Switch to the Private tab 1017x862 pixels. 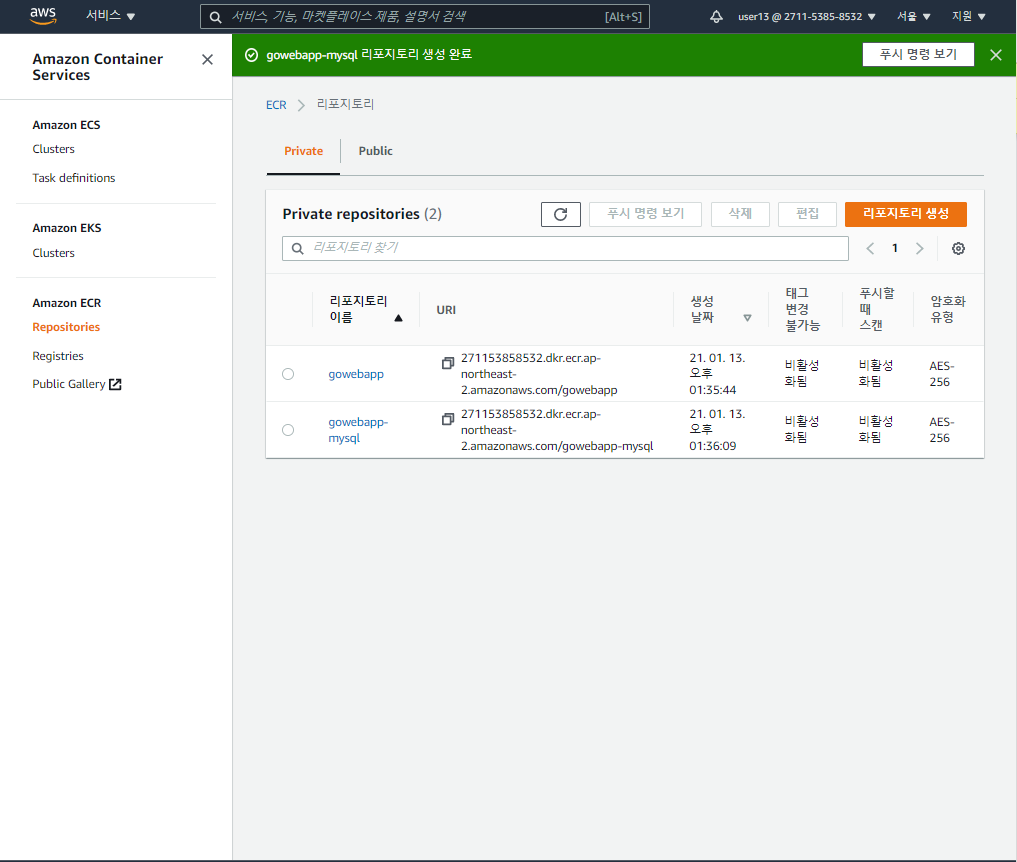[x=304, y=151]
